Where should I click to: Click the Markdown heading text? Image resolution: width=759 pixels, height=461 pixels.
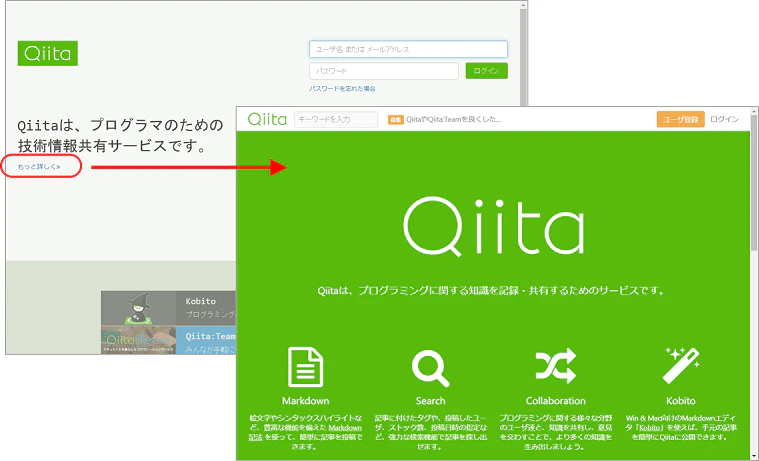pos(305,401)
